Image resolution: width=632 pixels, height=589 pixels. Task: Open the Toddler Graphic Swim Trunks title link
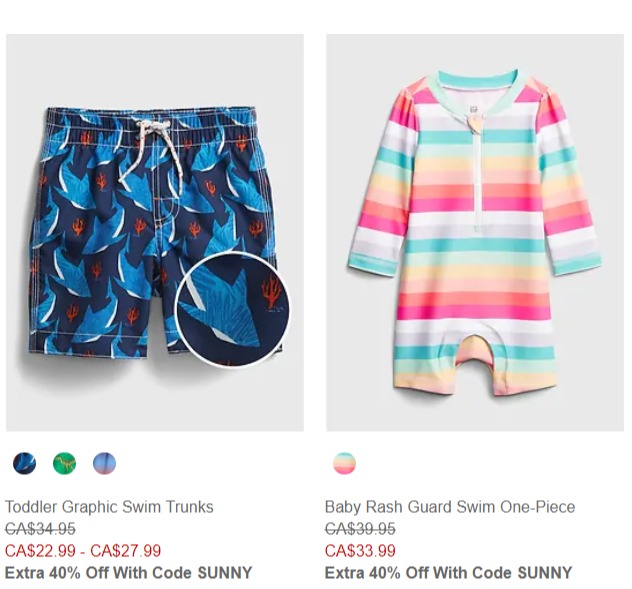pyautogui.click(x=109, y=507)
